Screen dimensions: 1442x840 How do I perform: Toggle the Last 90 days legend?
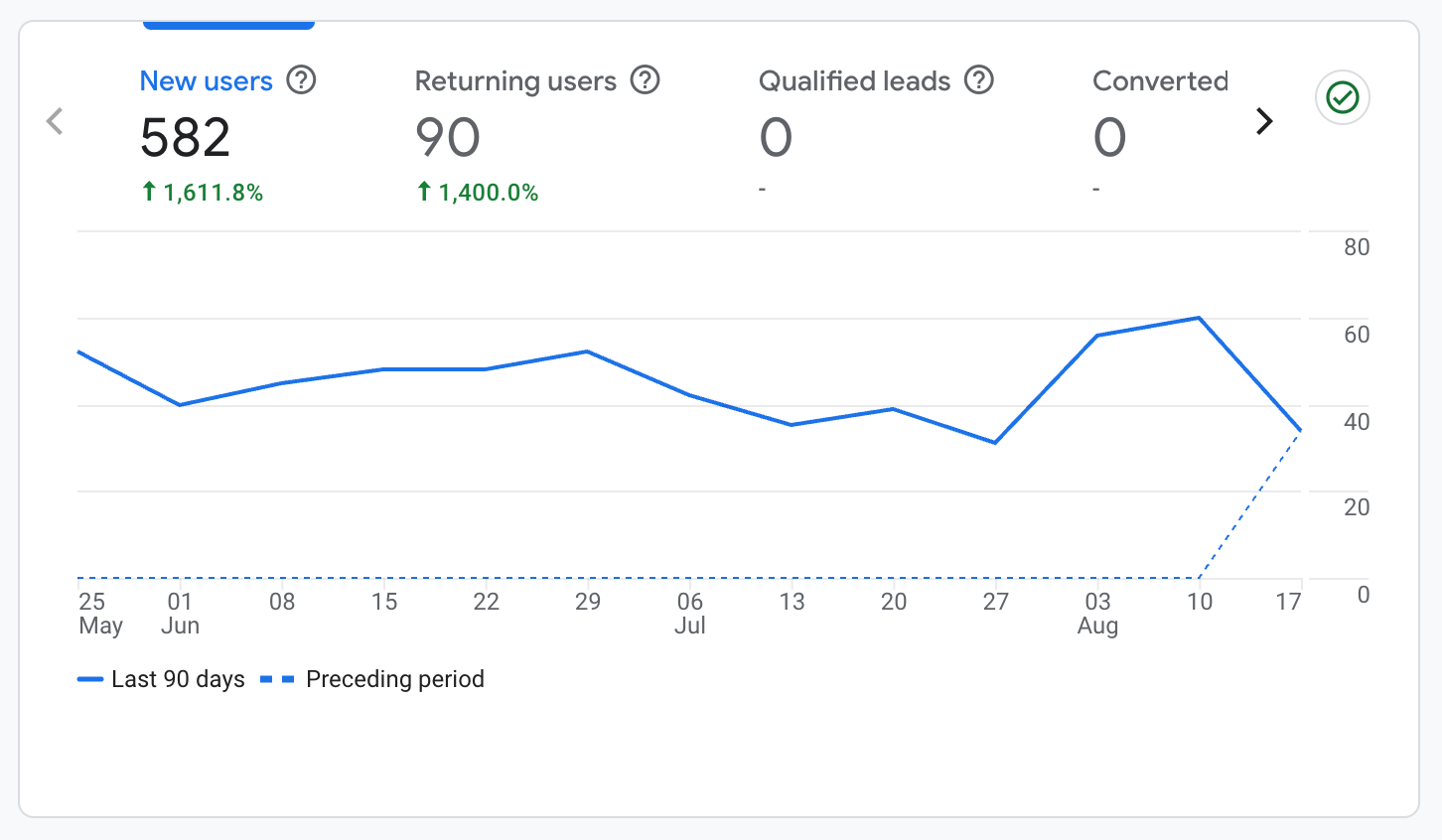pos(162,679)
